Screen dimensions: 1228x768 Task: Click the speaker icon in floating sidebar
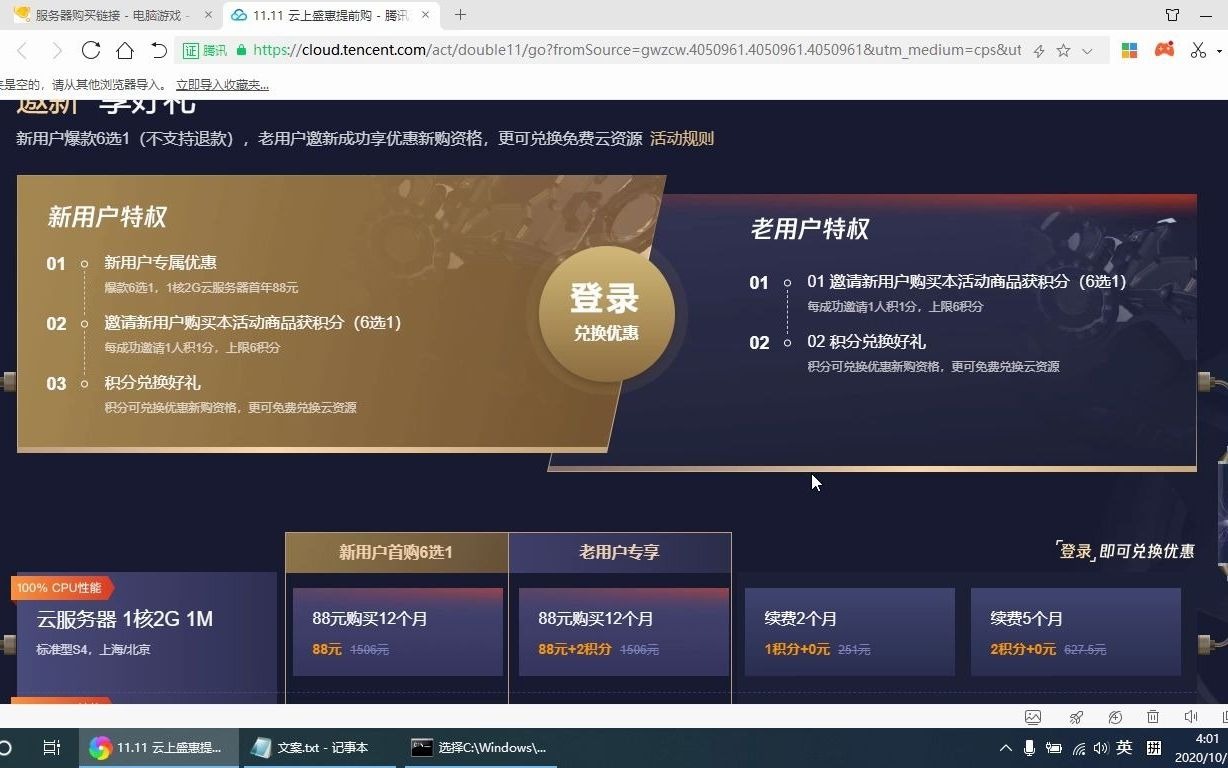tap(1191, 717)
